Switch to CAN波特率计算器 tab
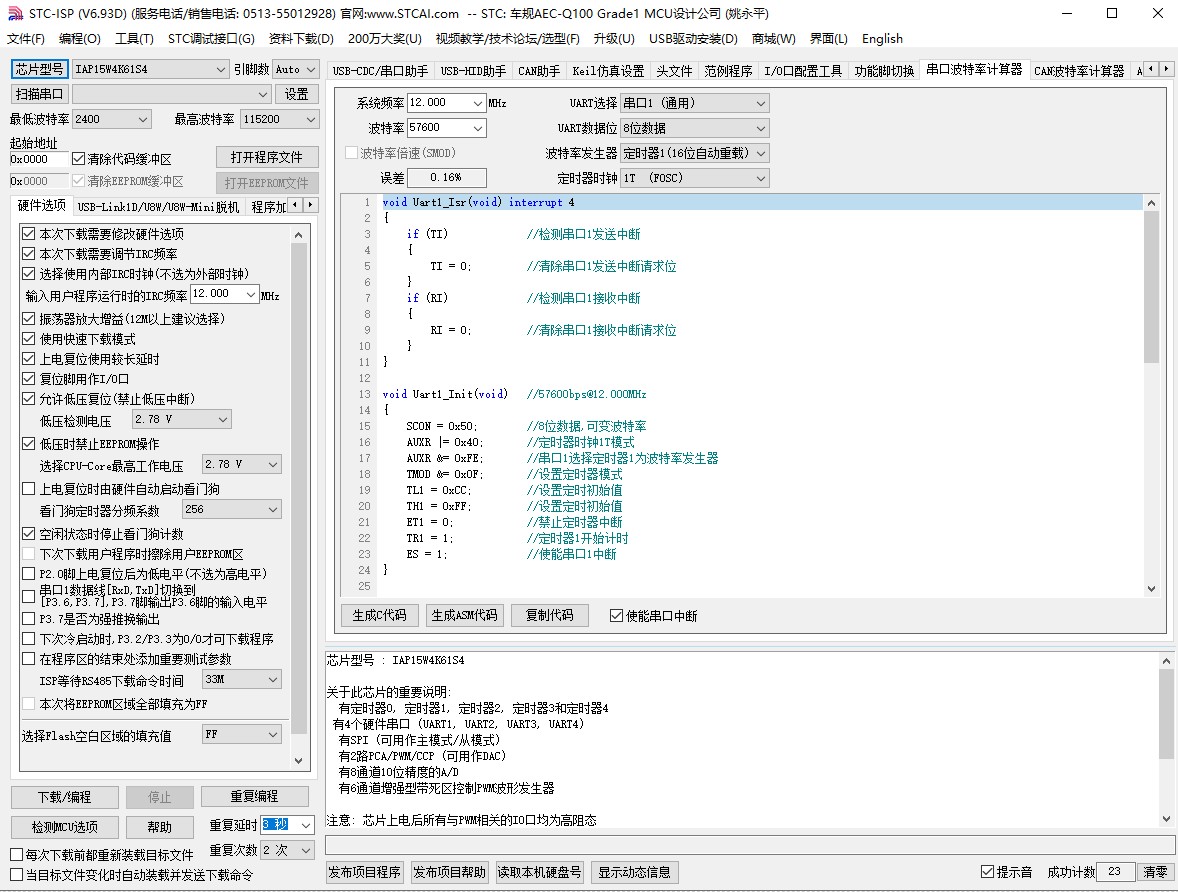The image size is (1178, 892). click(1079, 71)
